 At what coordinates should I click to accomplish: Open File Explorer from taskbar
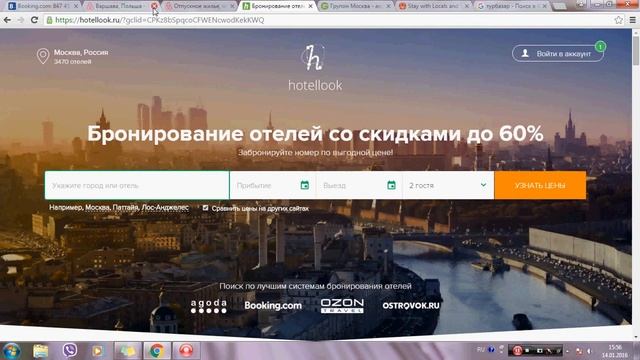pyautogui.click(x=40, y=351)
